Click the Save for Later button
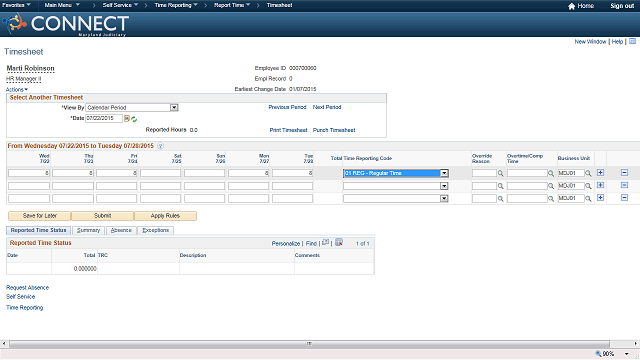Image resolution: width=640 pixels, height=360 pixels. (40, 216)
